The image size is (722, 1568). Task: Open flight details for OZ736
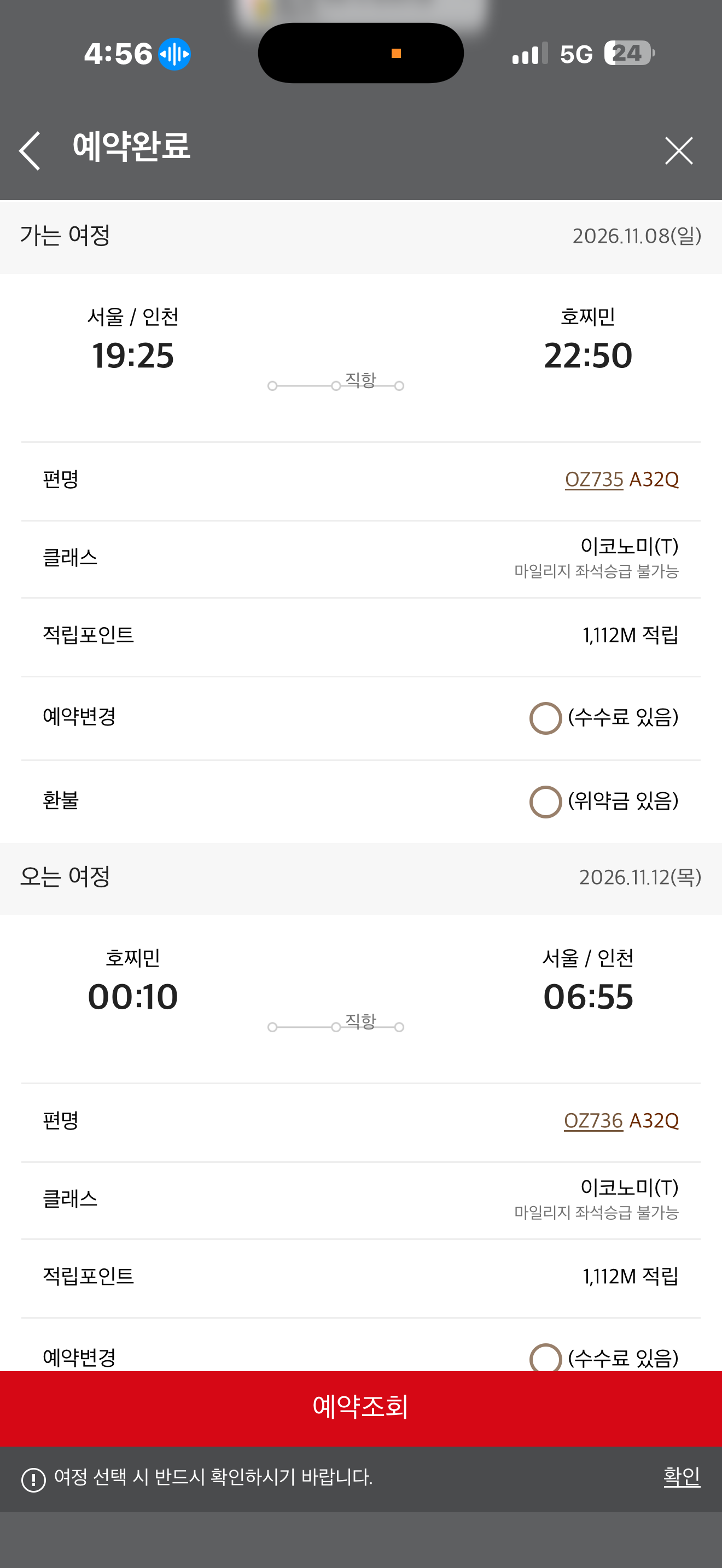coord(593,1121)
